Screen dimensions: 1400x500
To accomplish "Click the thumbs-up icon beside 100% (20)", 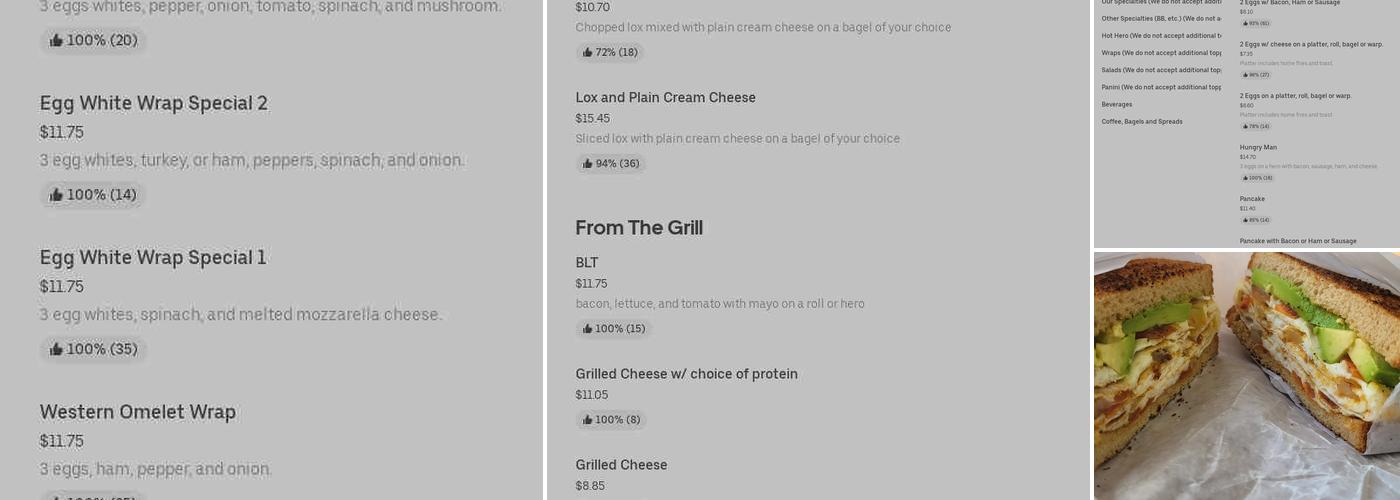I will point(56,41).
